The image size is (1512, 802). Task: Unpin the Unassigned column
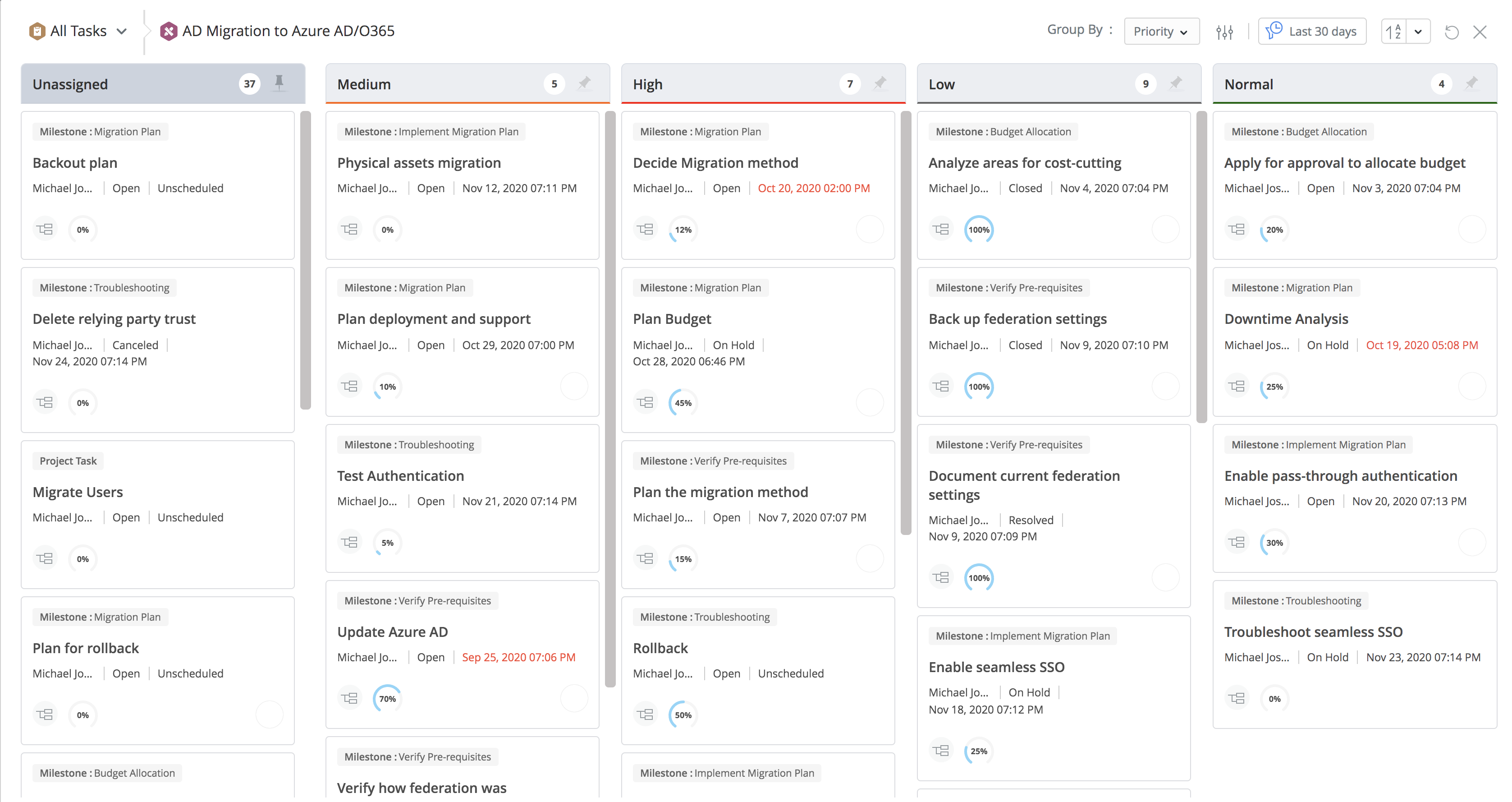279,83
